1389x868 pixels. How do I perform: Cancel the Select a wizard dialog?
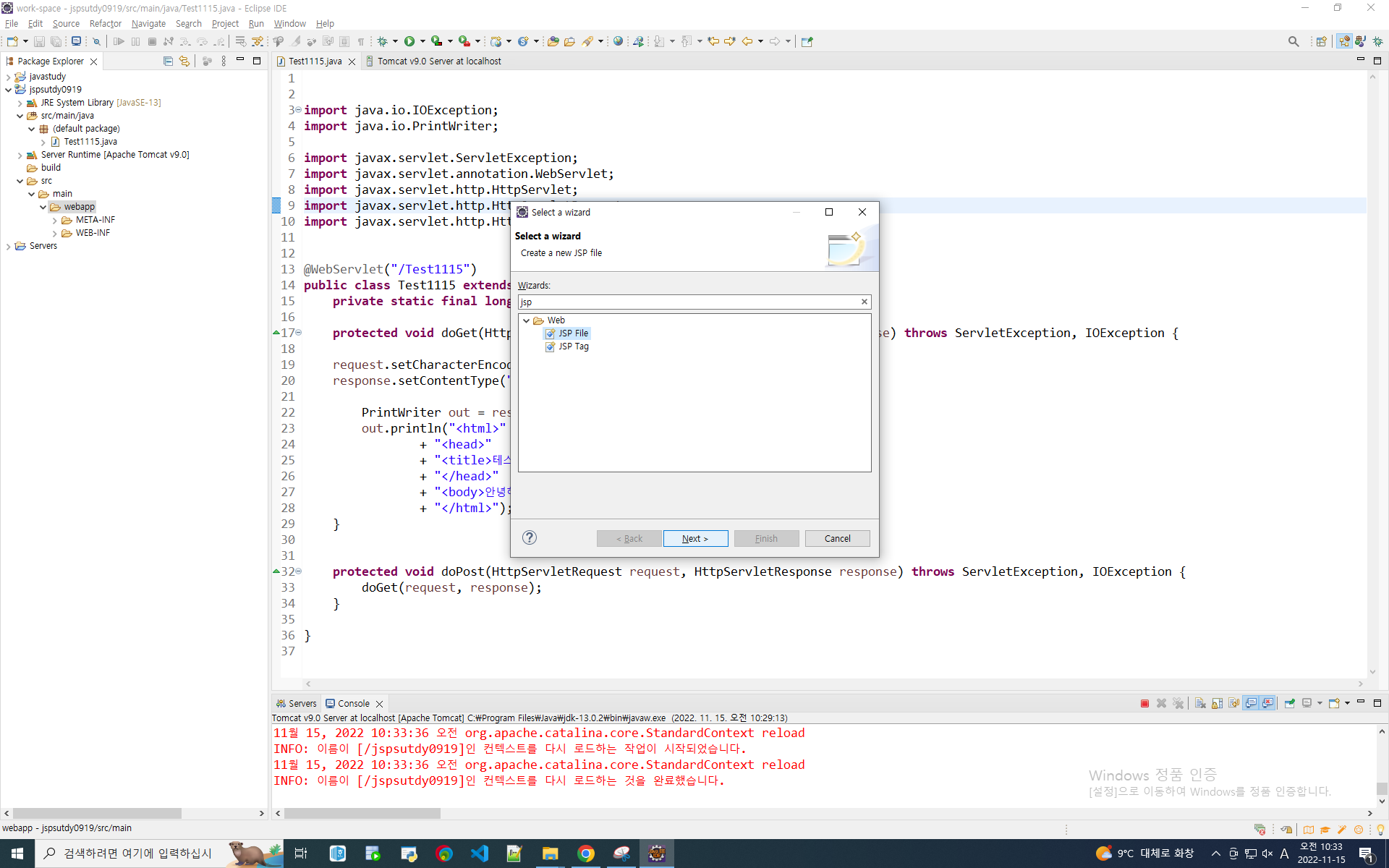coord(837,538)
